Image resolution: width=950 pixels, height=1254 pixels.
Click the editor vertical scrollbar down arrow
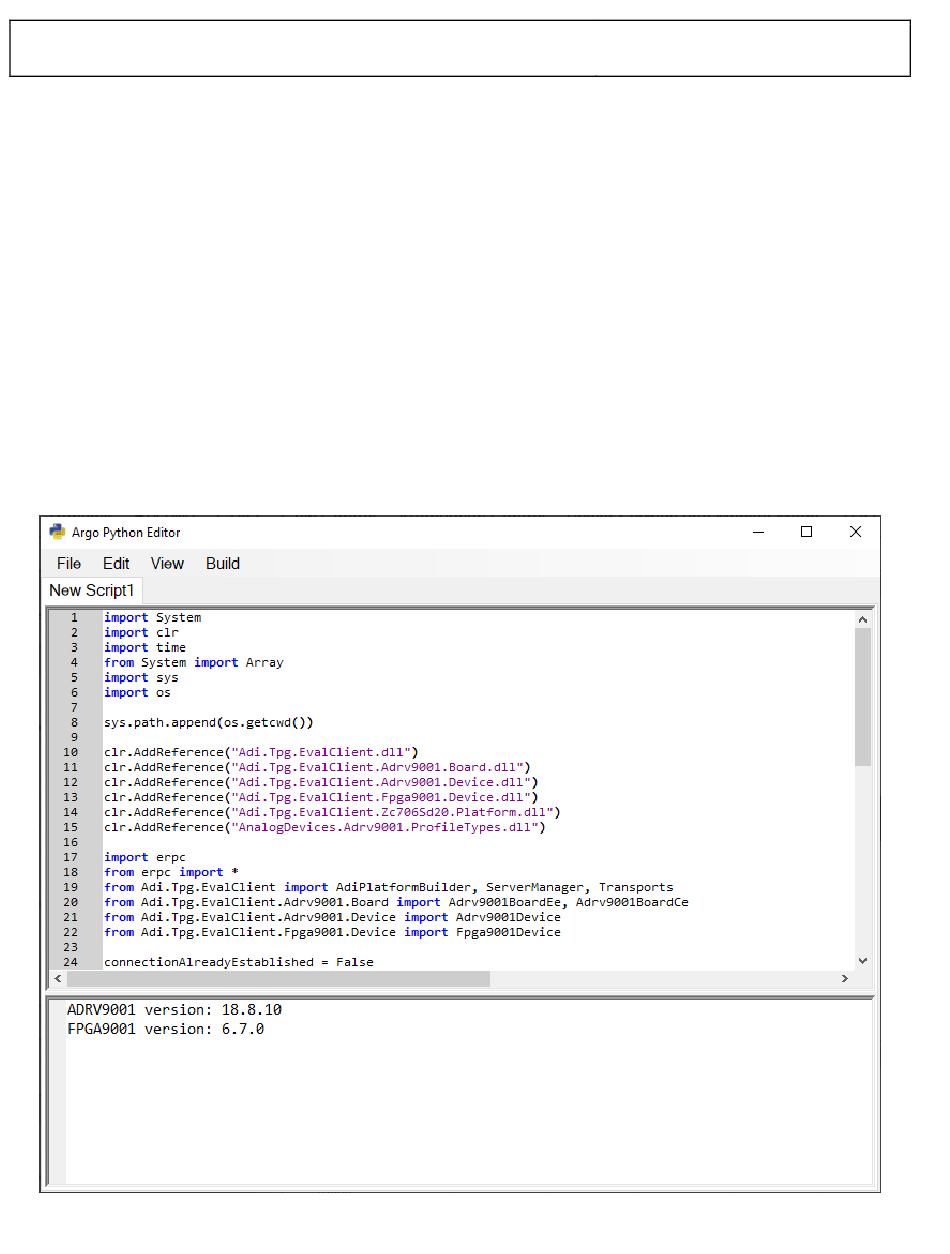point(863,960)
